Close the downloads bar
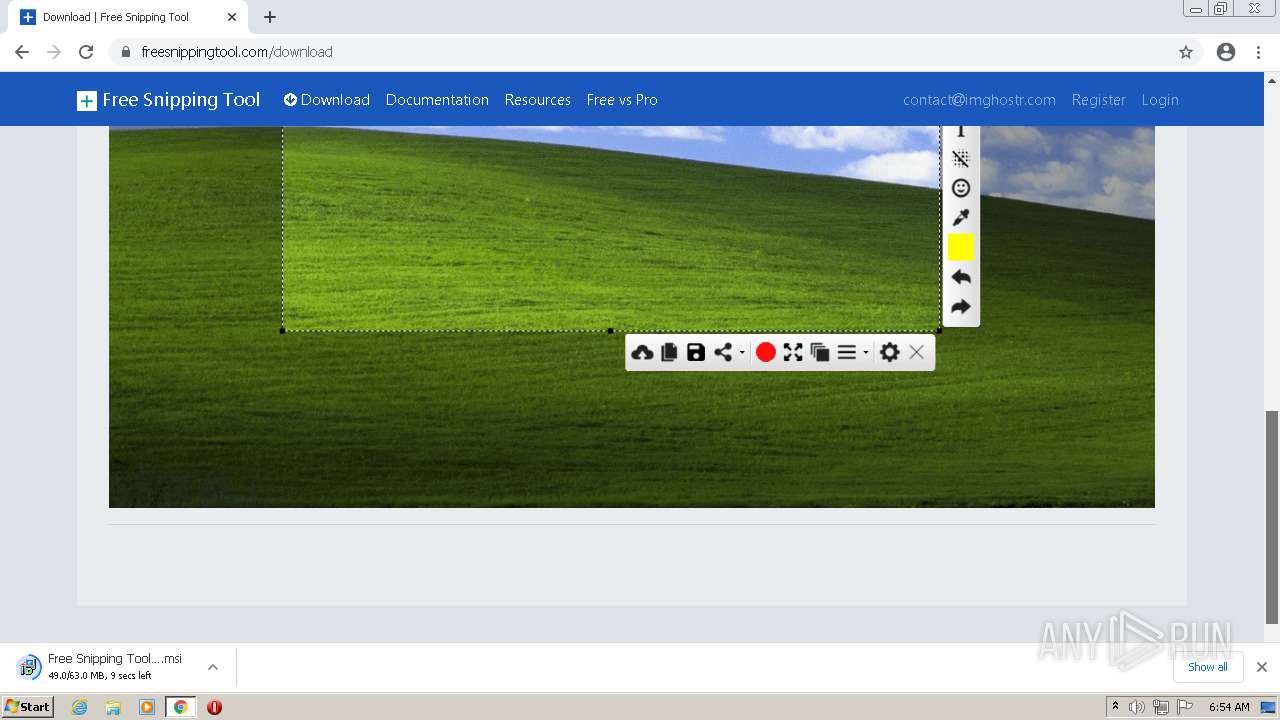This screenshot has height=720, width=1280. tap(1262, 667)
